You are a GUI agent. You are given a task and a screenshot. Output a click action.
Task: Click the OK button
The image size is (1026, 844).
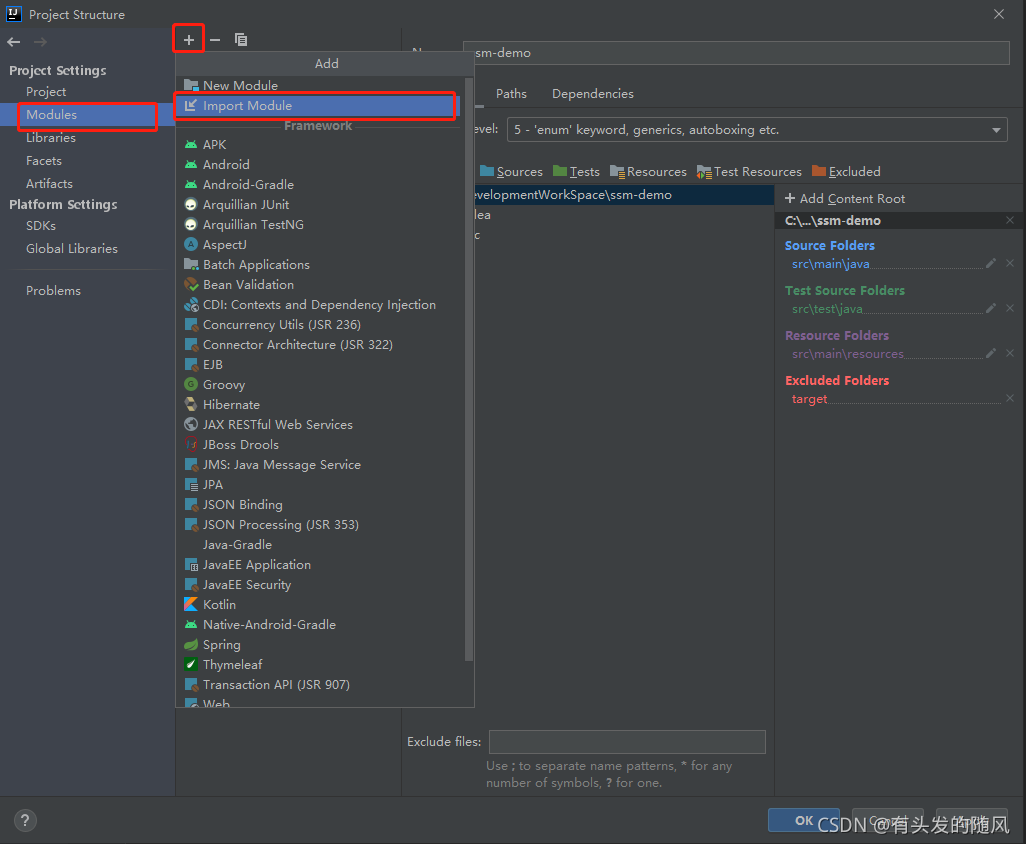(804, 820)
